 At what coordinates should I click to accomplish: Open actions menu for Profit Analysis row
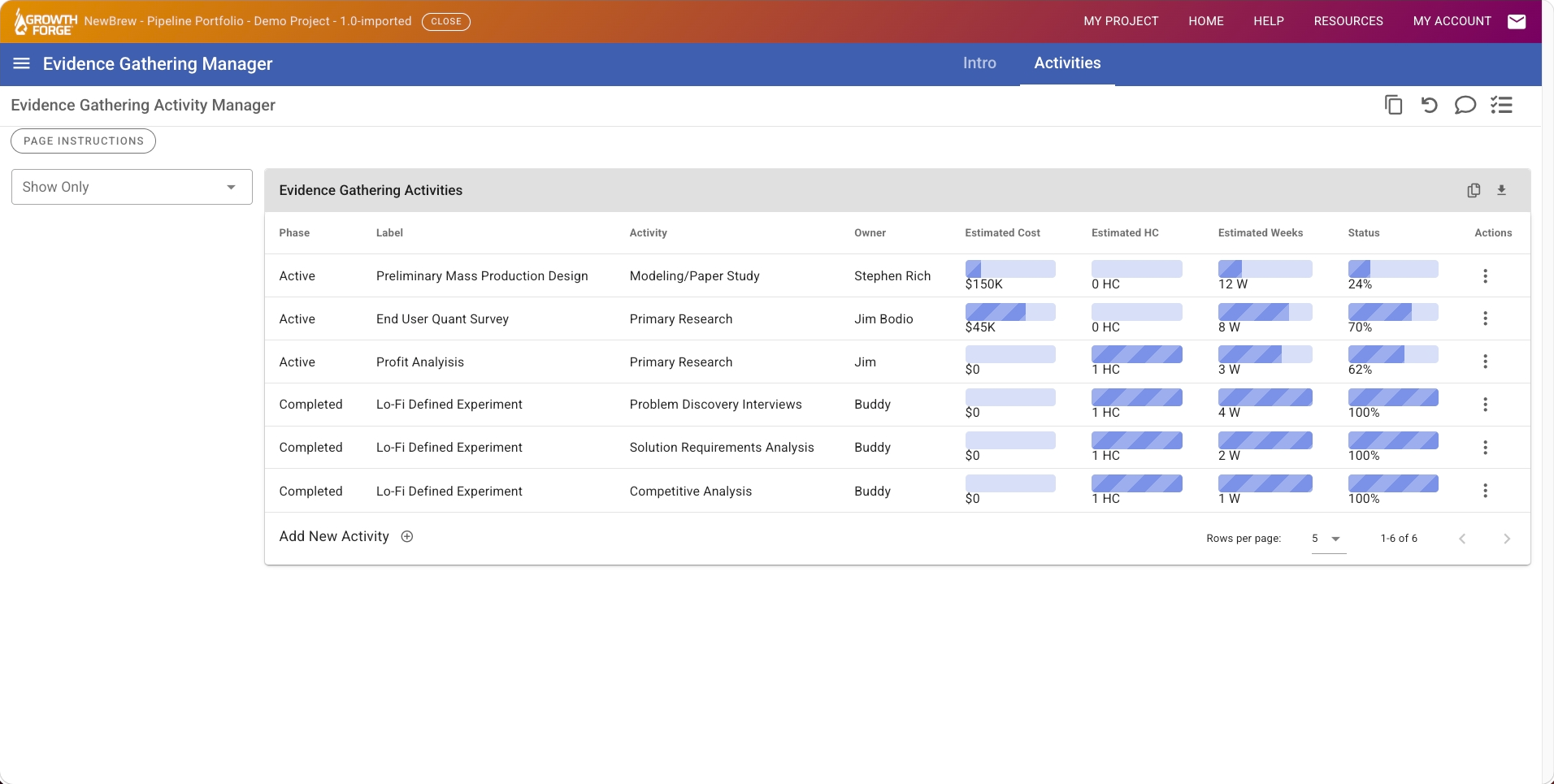pos(1485,362)
